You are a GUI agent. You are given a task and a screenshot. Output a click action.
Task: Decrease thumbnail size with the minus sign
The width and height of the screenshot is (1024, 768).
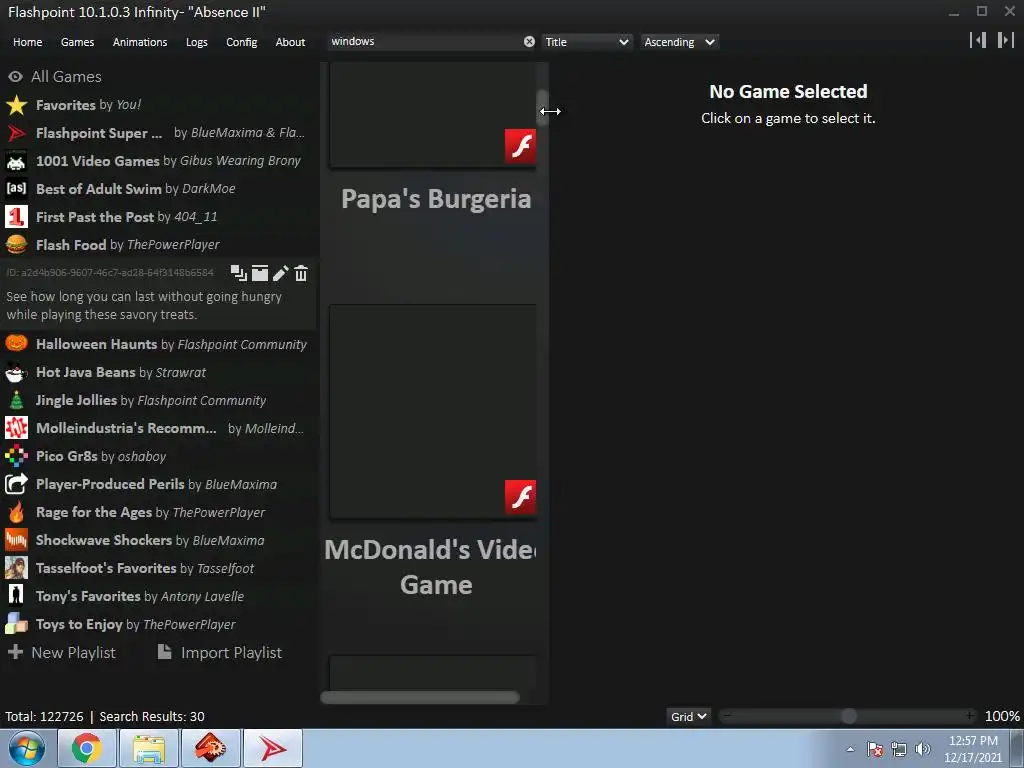[727, 716]
